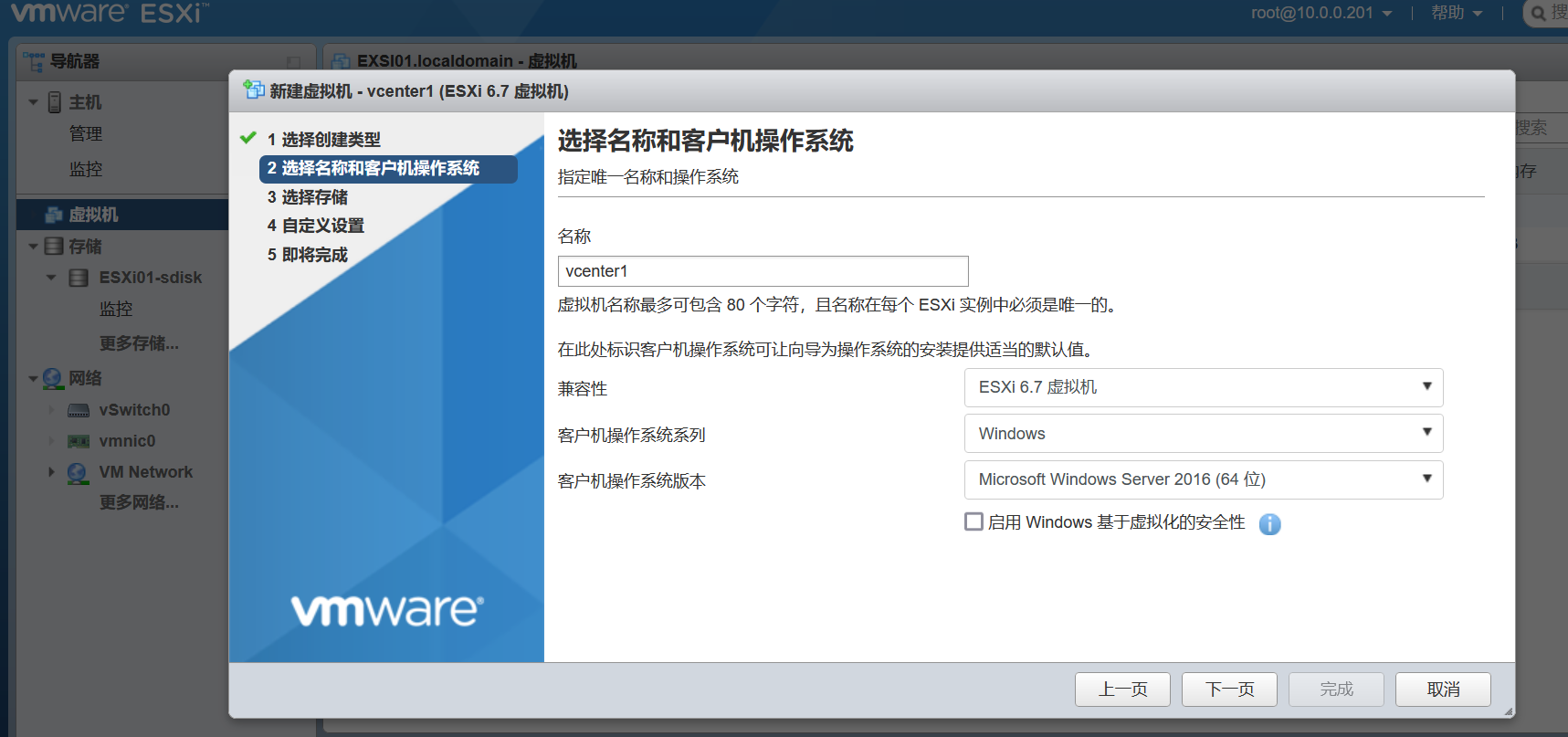Screen dimensions: 1568x737
Task: Enable Windows virtualization-based security checkbox
Action: [x=973, y=521]
